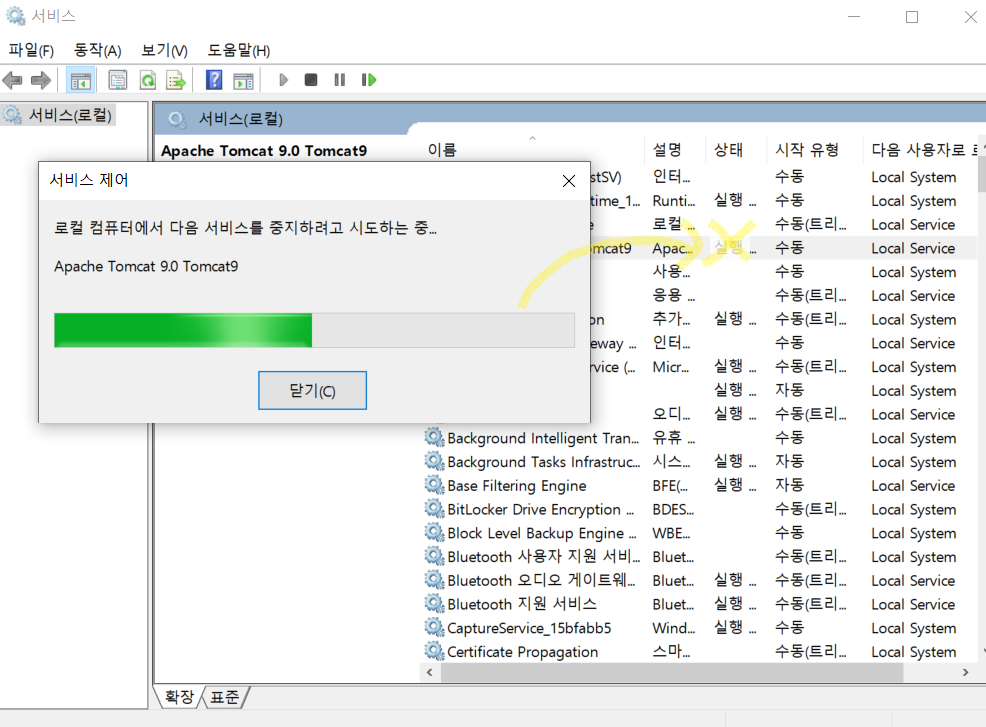The image size is (986, 727).
Task: Click the Apac... description of Tomcat9 row
Action: [672, 248]
